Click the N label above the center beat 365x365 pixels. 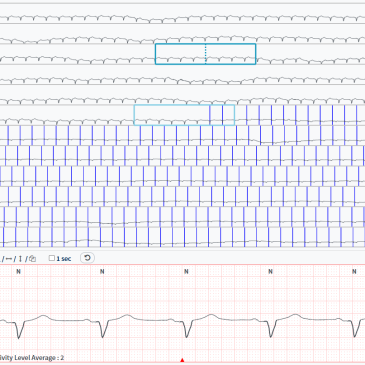[186, 272]
